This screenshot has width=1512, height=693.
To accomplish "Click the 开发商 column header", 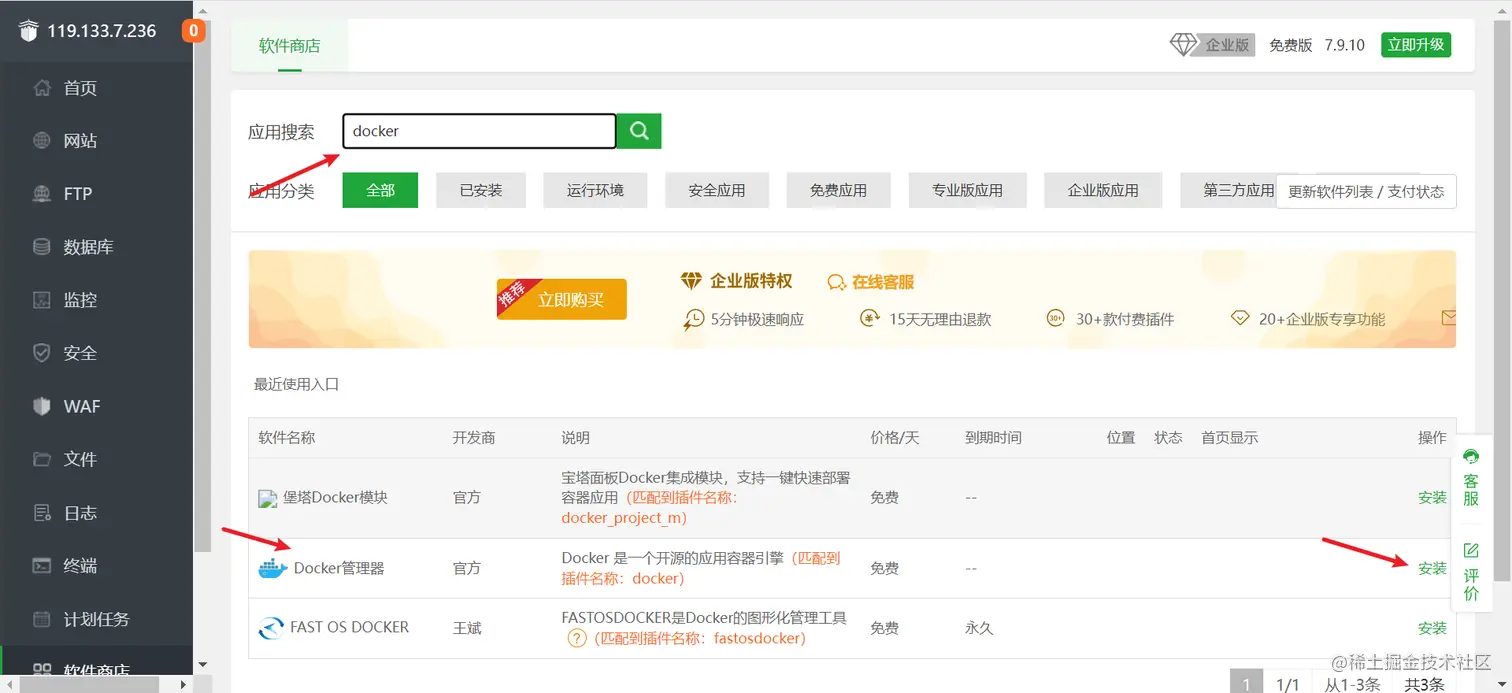I will pyautogui.click(x=474, y=438).
